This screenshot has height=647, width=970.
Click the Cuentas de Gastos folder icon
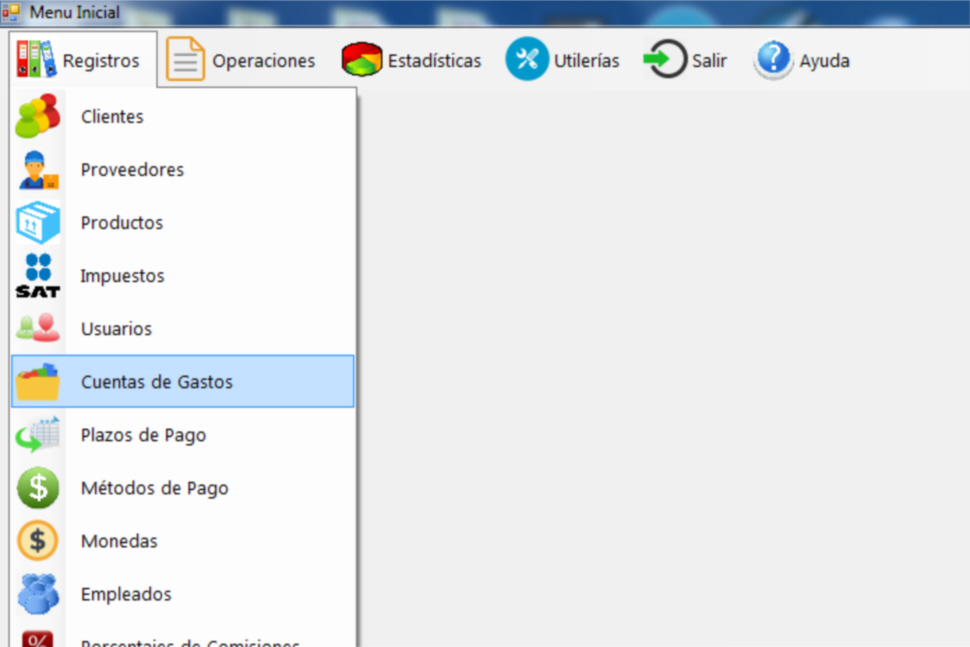[x=38, y=382]
